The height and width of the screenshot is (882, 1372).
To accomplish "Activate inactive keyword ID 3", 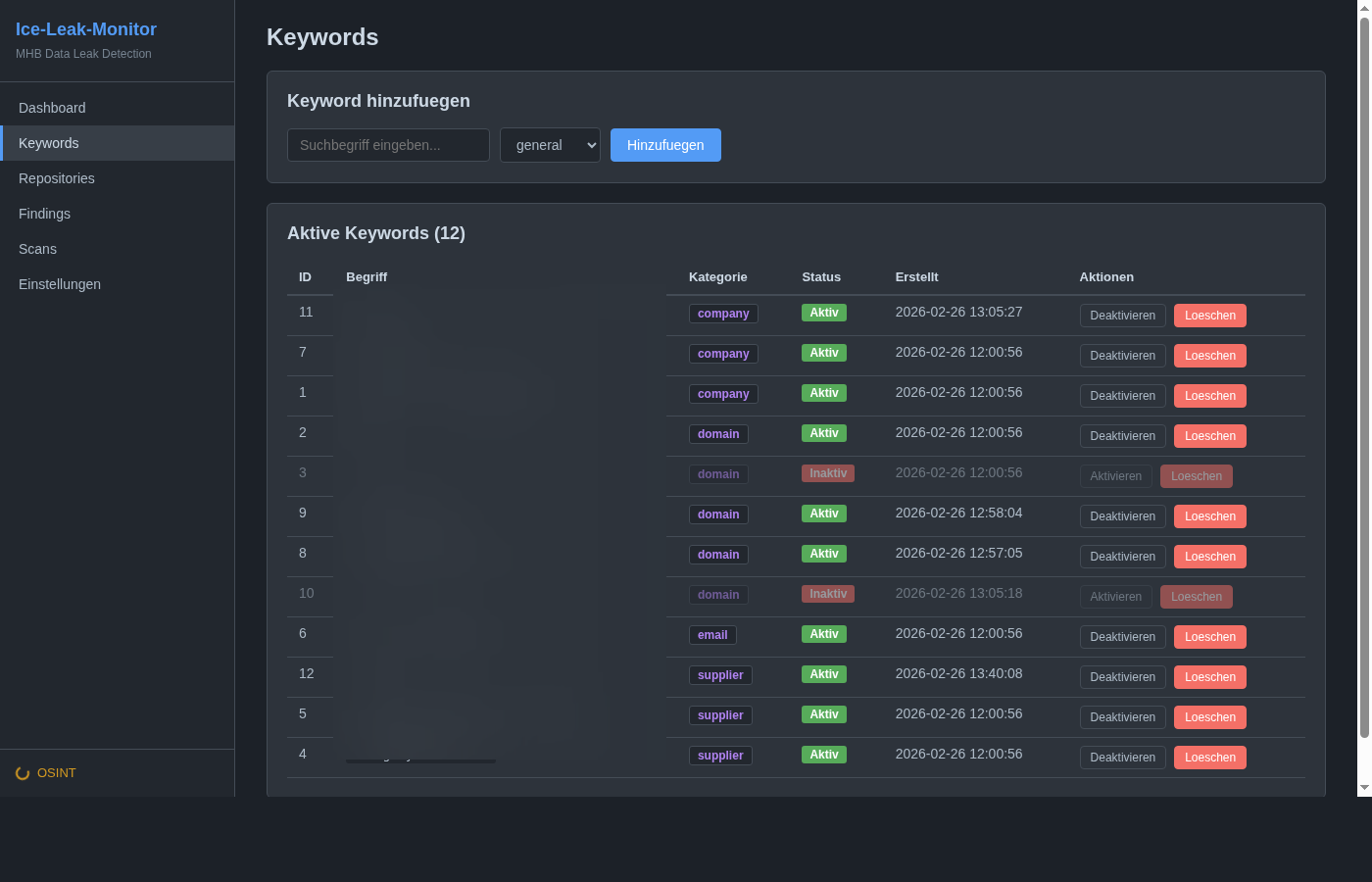I will (1116, 476).
